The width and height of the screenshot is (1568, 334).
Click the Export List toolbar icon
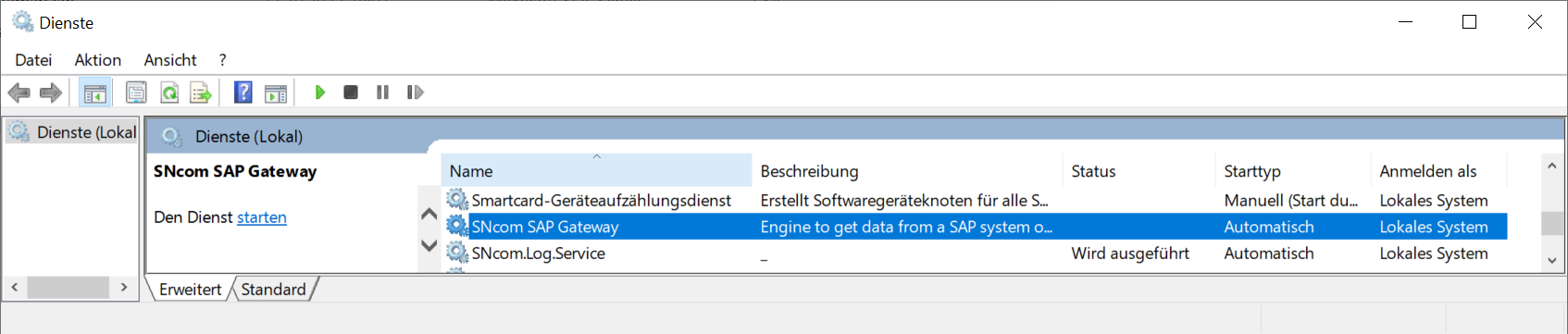click(x=201, y=93)
